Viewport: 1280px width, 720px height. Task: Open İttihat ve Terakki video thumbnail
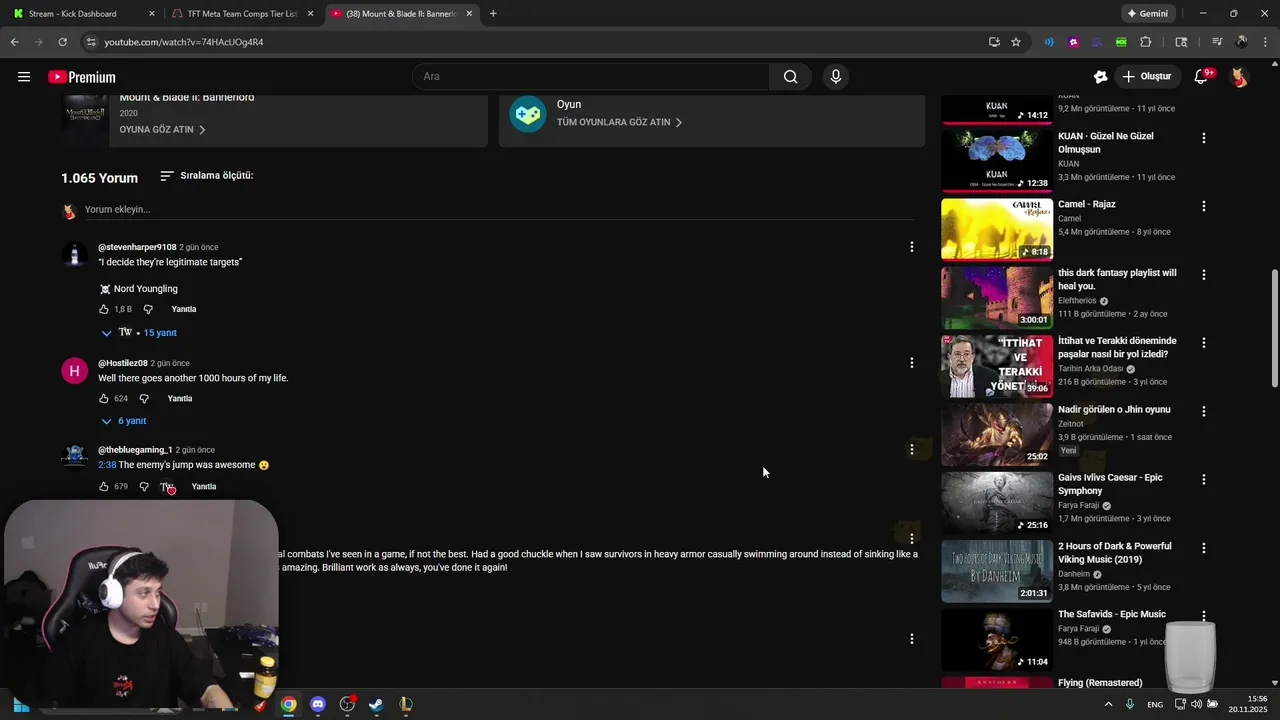click(x=997, y=366)
